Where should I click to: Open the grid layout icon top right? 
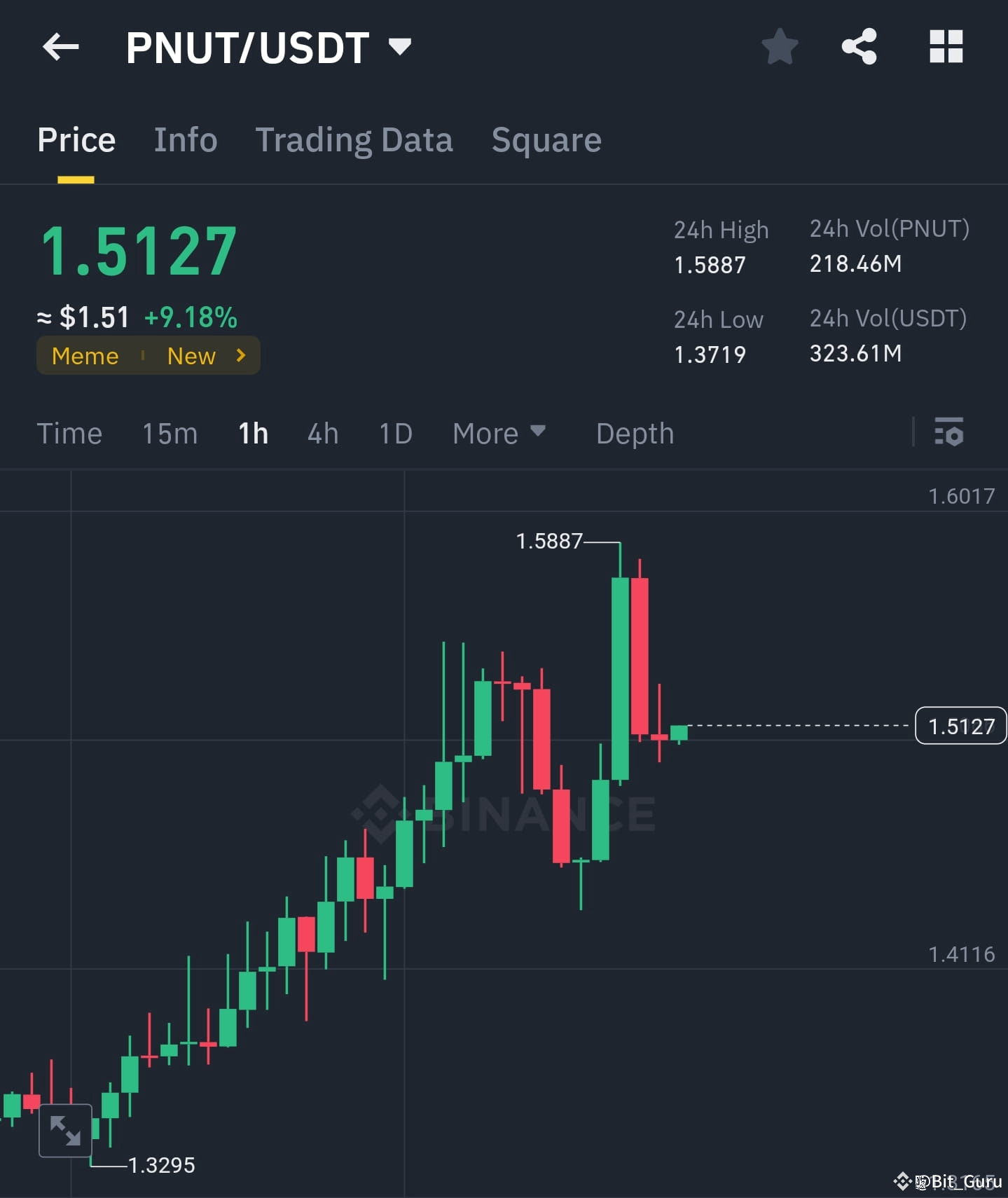coord(945,46)
